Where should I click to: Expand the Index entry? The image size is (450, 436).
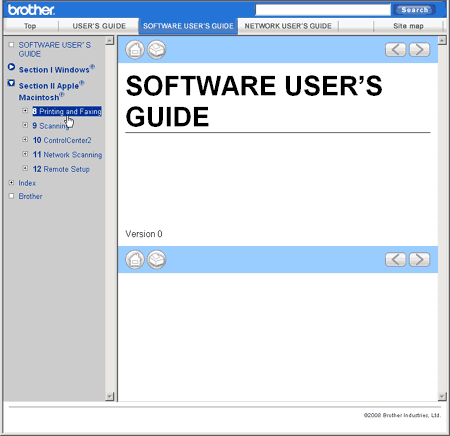pyautogui.click(x=11, y=183)
